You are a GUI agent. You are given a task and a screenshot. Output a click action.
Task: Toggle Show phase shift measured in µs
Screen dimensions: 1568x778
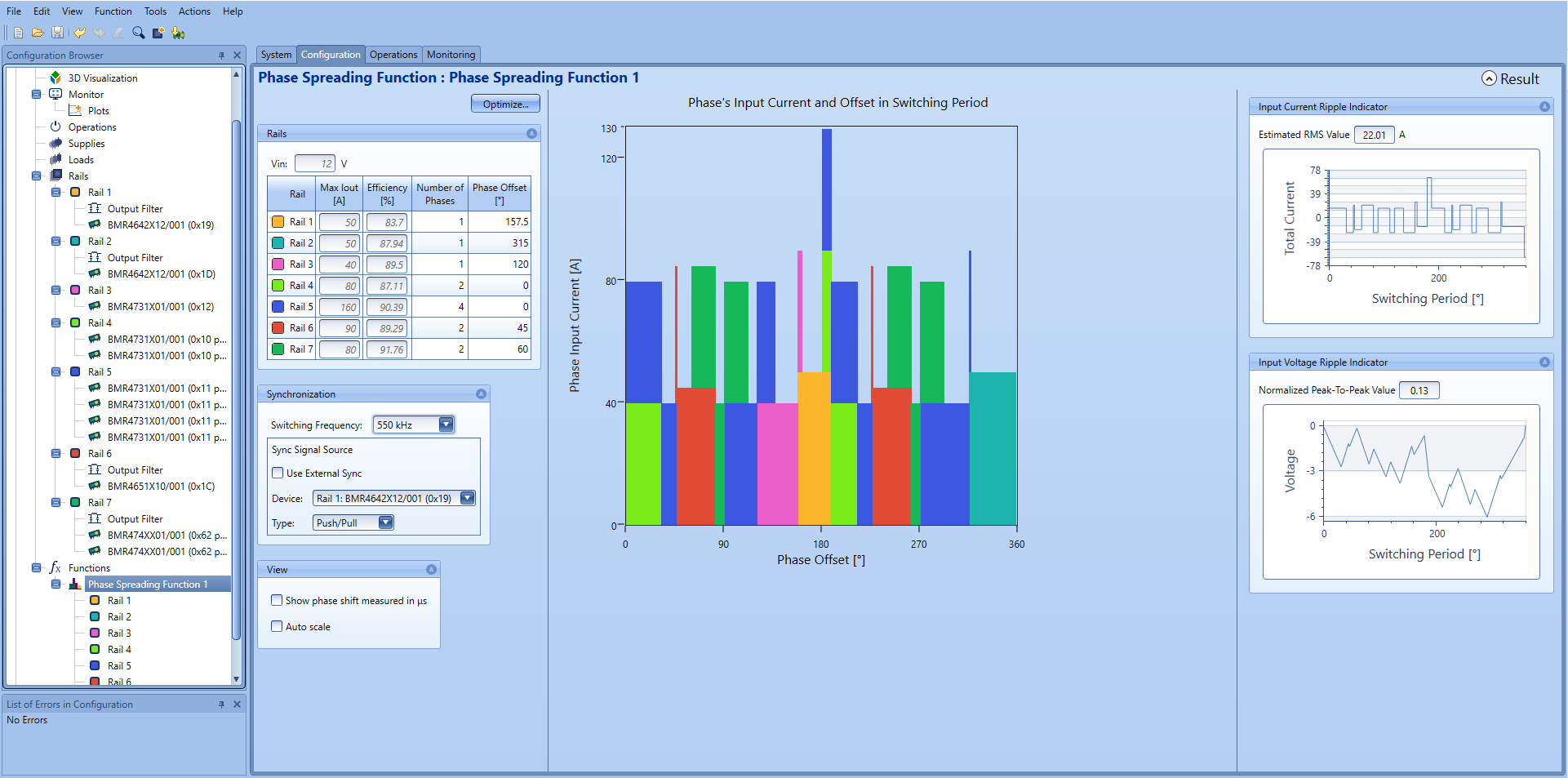277,600
